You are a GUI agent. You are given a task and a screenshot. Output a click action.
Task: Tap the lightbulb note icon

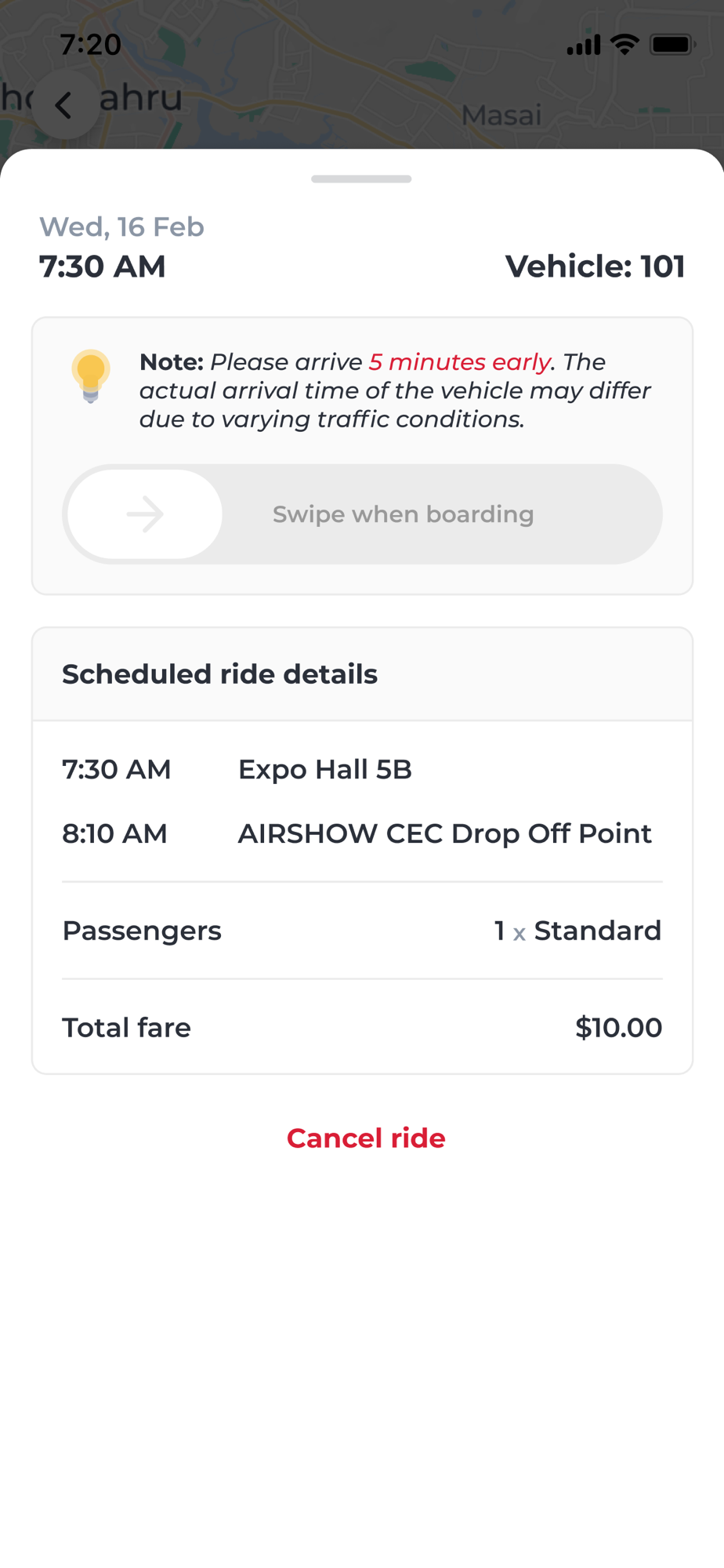pyautogui.click(x=91, y=376)
